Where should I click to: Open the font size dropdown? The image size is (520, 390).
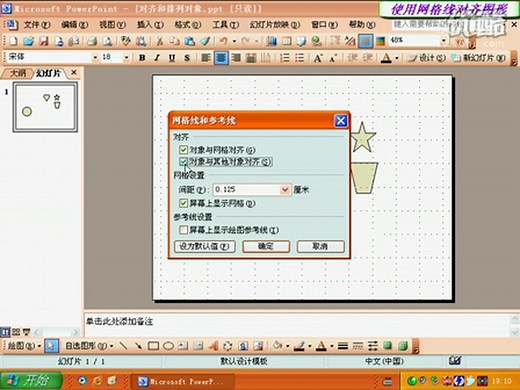point(126,58)
